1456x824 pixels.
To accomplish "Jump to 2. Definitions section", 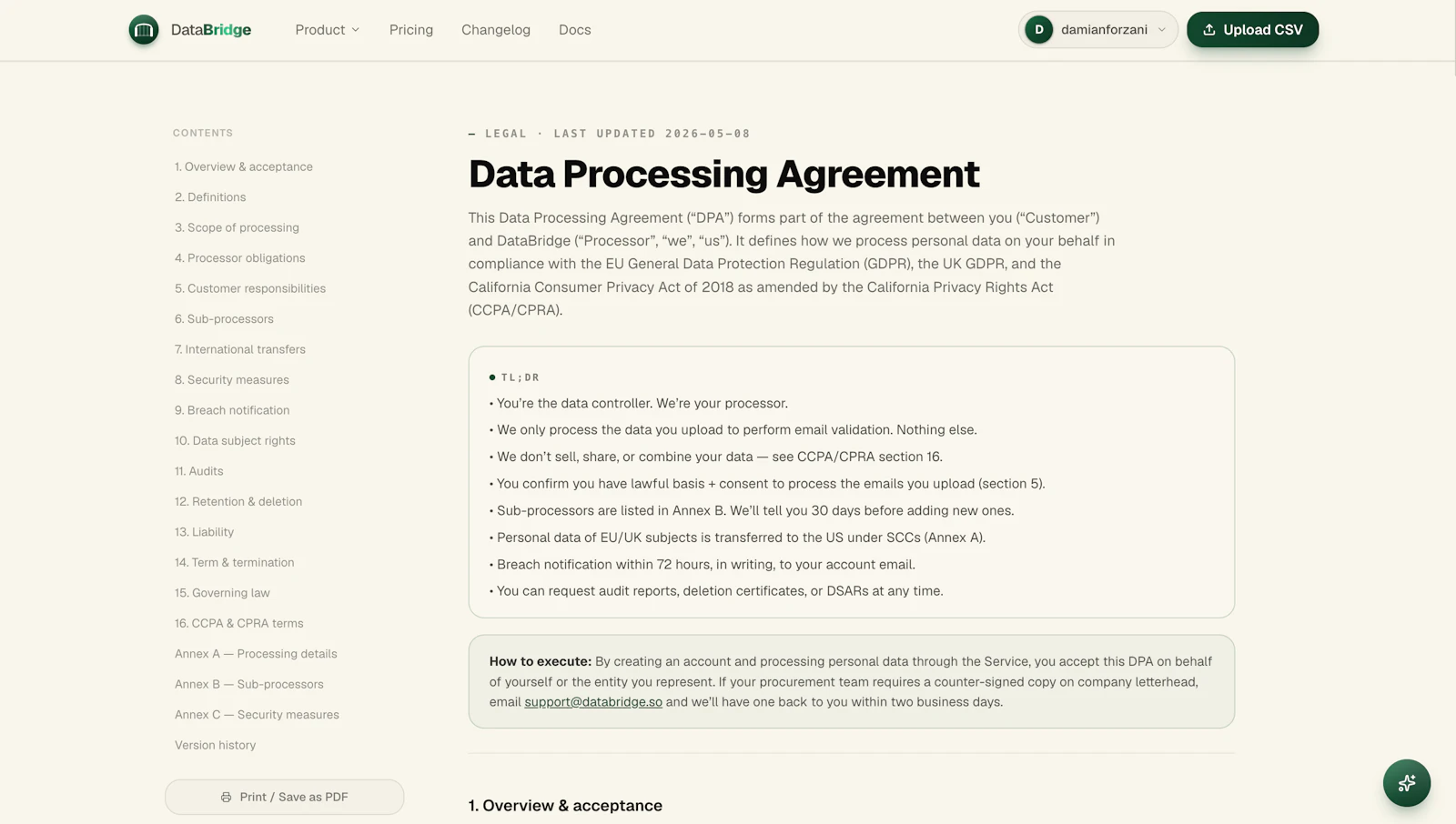I will click(210, 197).
